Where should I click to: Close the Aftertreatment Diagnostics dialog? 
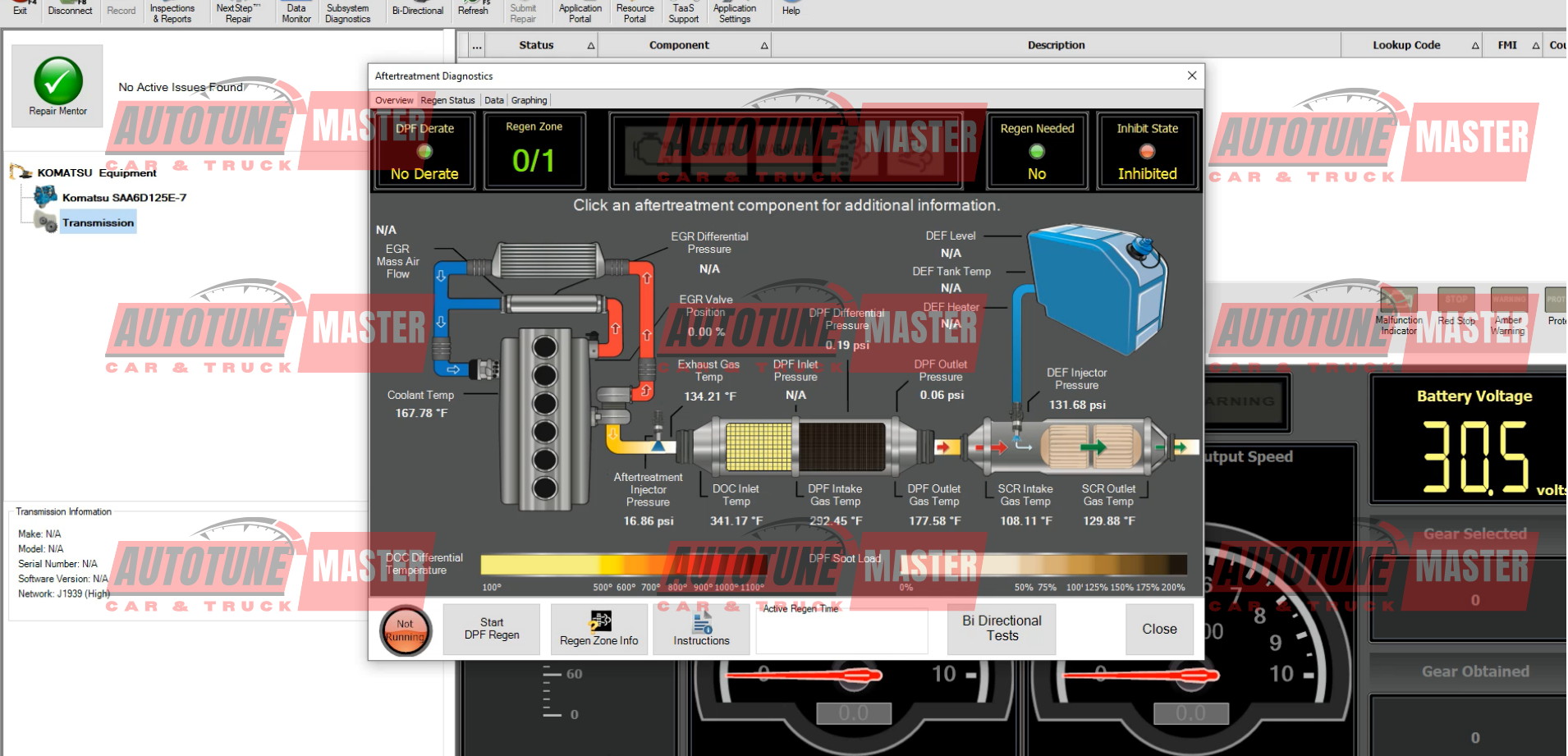1192,76
